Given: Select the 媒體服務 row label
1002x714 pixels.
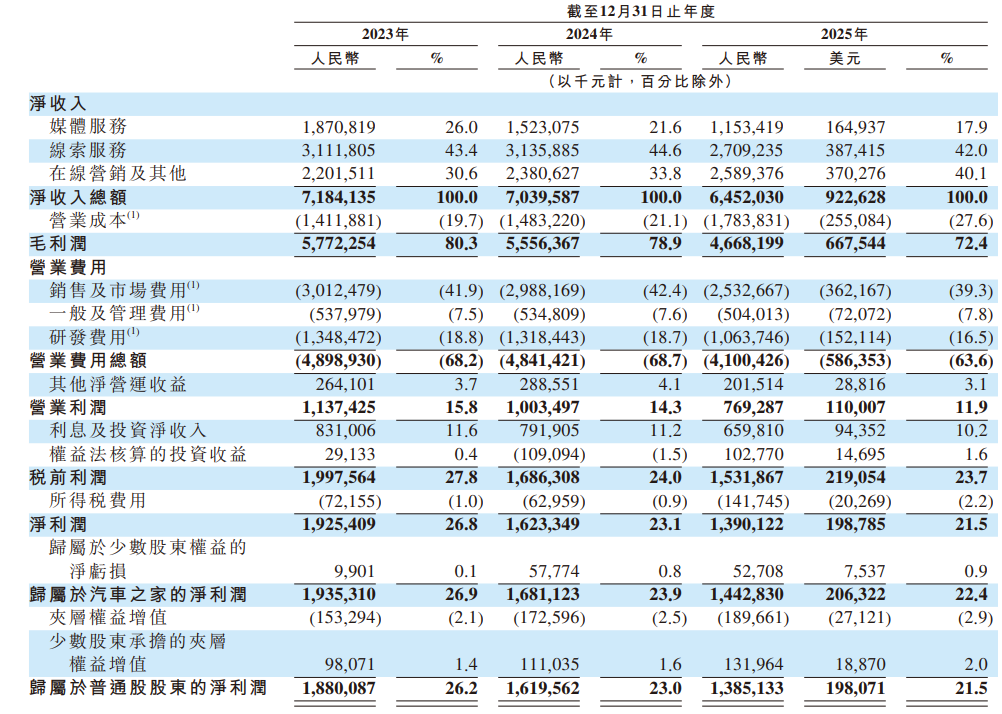Looking at the screenshot, I should pyautogui.click(x=89, y=127).
